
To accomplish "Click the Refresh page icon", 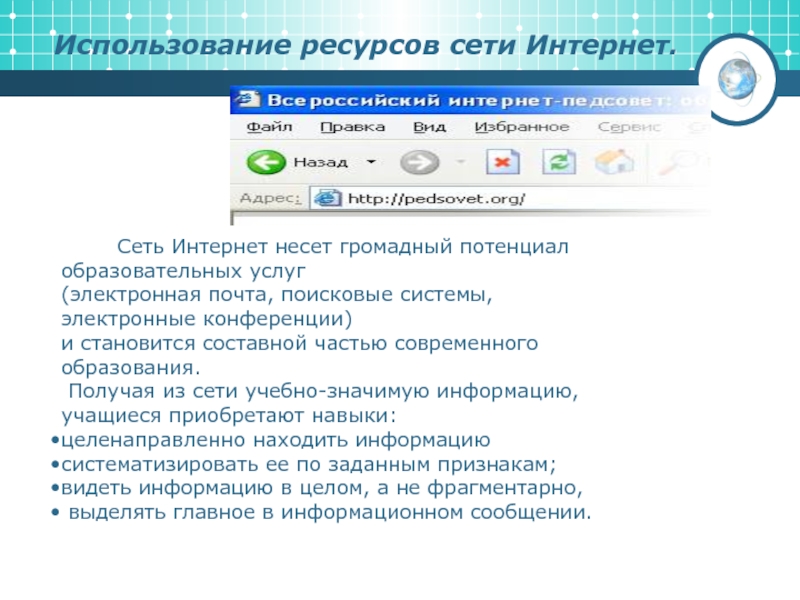I will [559, 162].
